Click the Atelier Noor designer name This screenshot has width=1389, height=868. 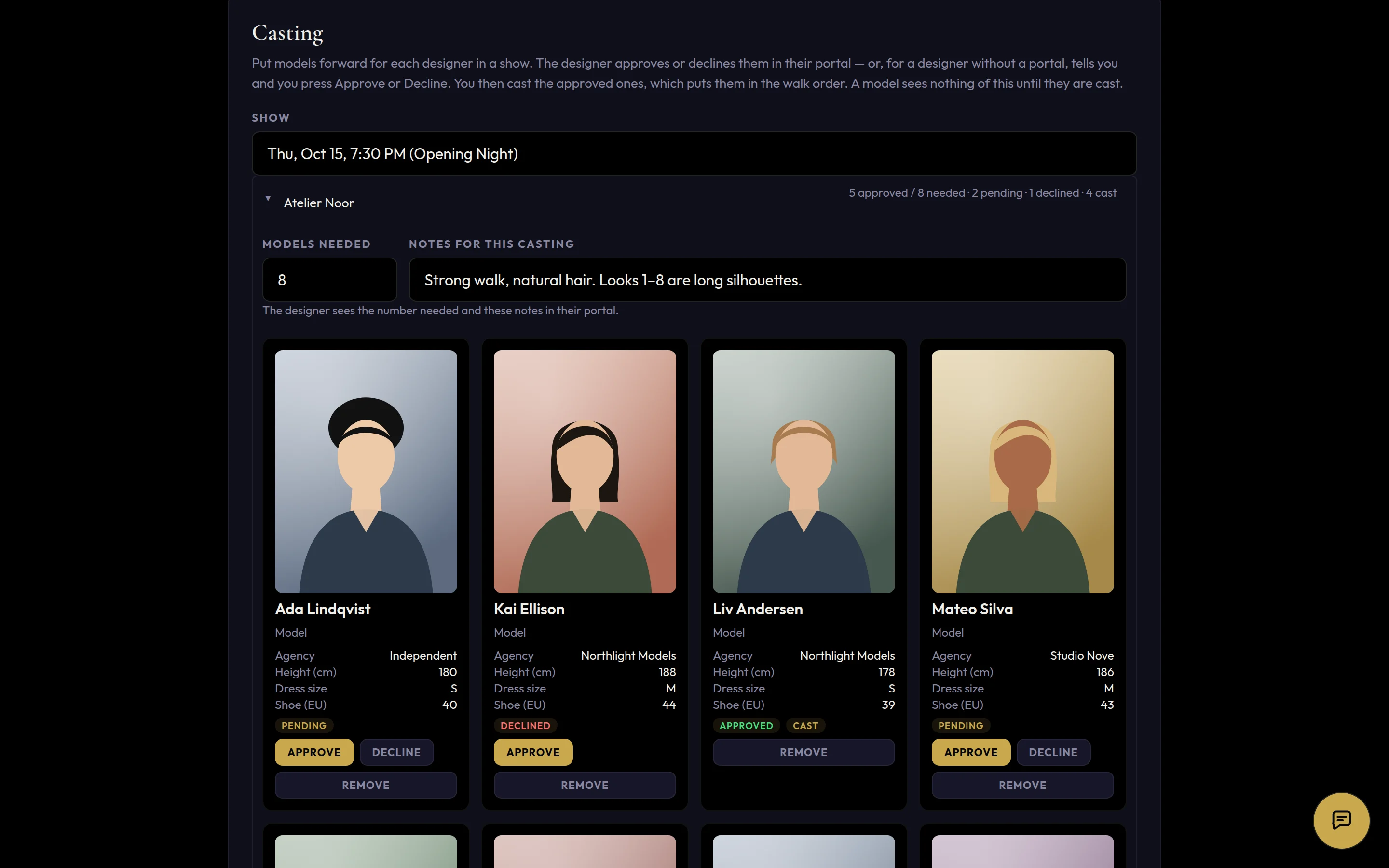[x=318, y=203]
